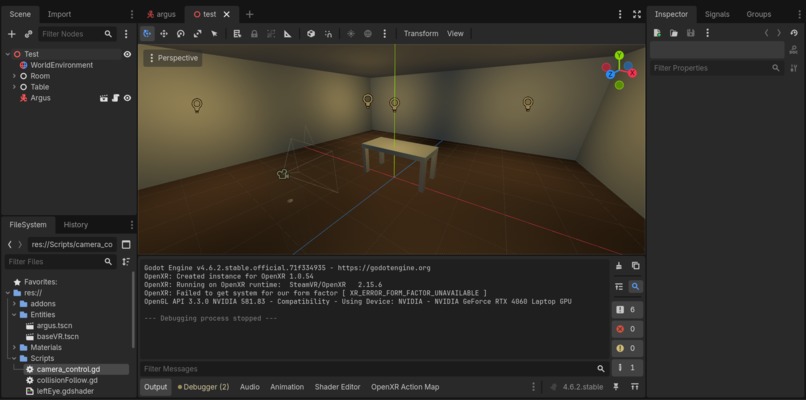Click the Filter Messages field
Image resolution: width=806 pixels, height=400 pixels.
coord(367,369)
